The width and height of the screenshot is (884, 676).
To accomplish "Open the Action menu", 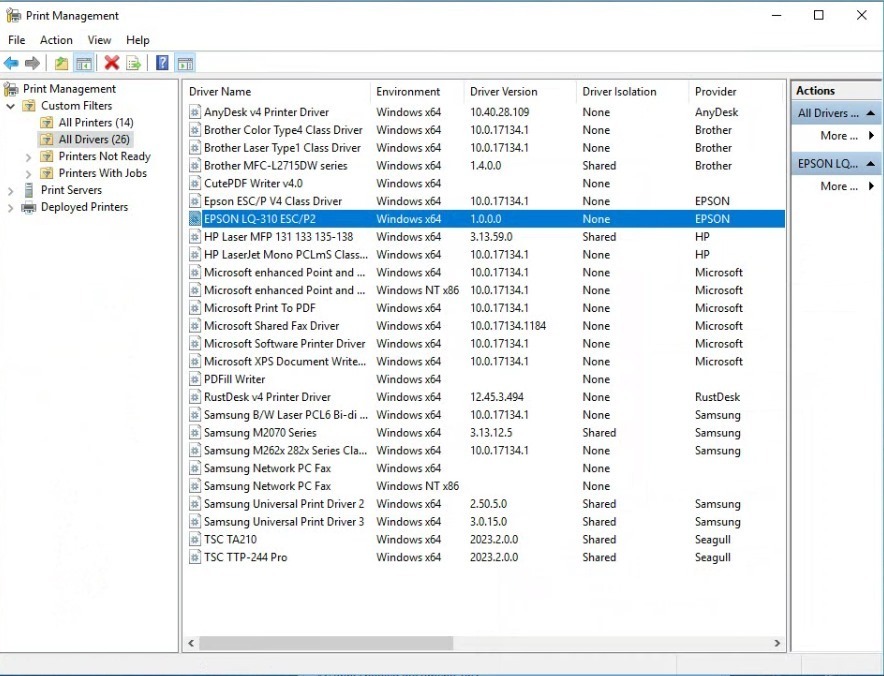I will coord(56,40).
